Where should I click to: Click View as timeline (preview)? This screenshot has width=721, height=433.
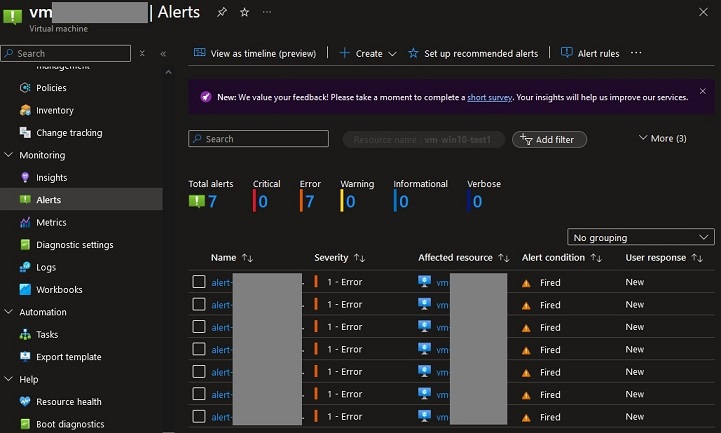pos(255,53)
